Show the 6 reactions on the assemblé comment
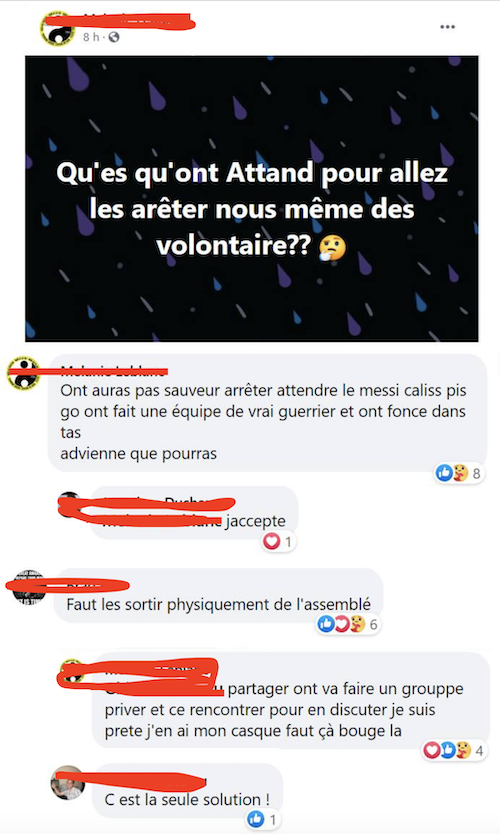The height and width of the screenshot is (834, 500). coord(348,624)
